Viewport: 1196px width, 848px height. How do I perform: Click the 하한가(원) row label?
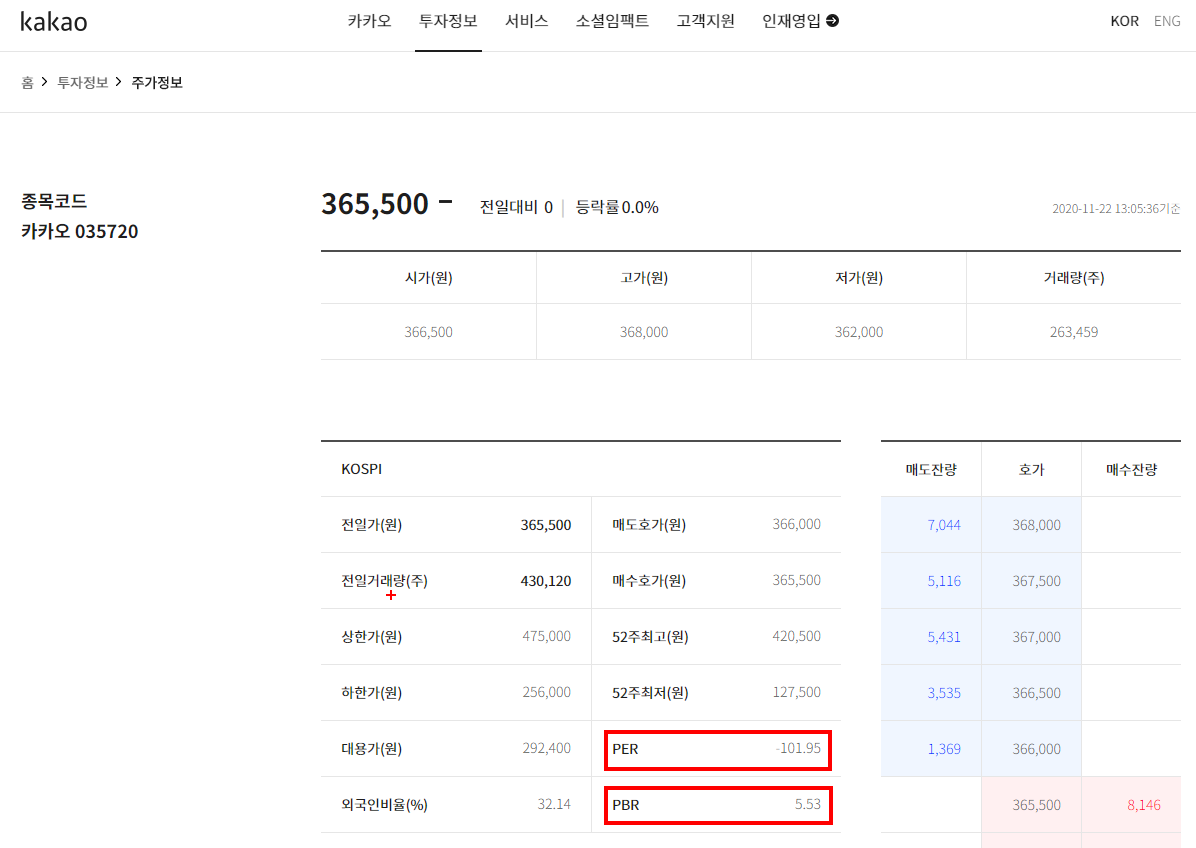tap(371, 692)
